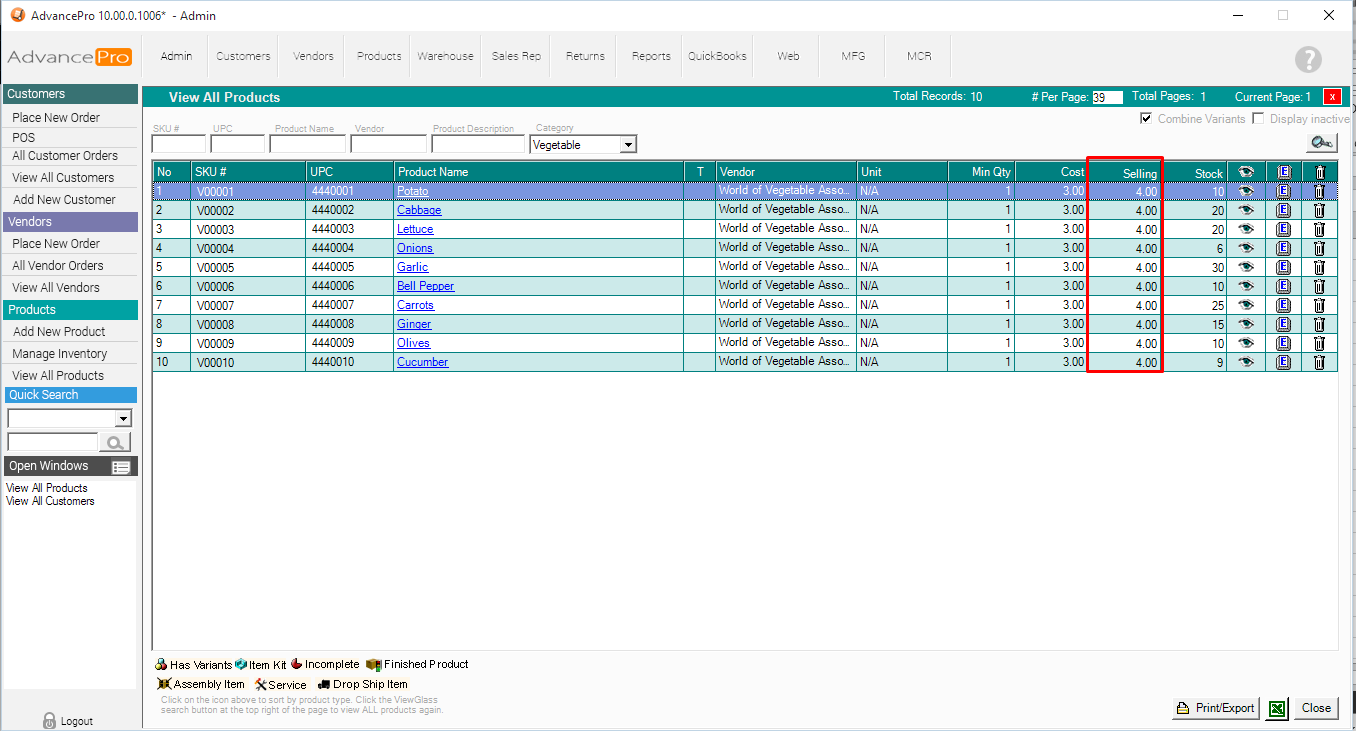Open the Warehouse menu
The image size is (1356, 731).
click(445, 56)
